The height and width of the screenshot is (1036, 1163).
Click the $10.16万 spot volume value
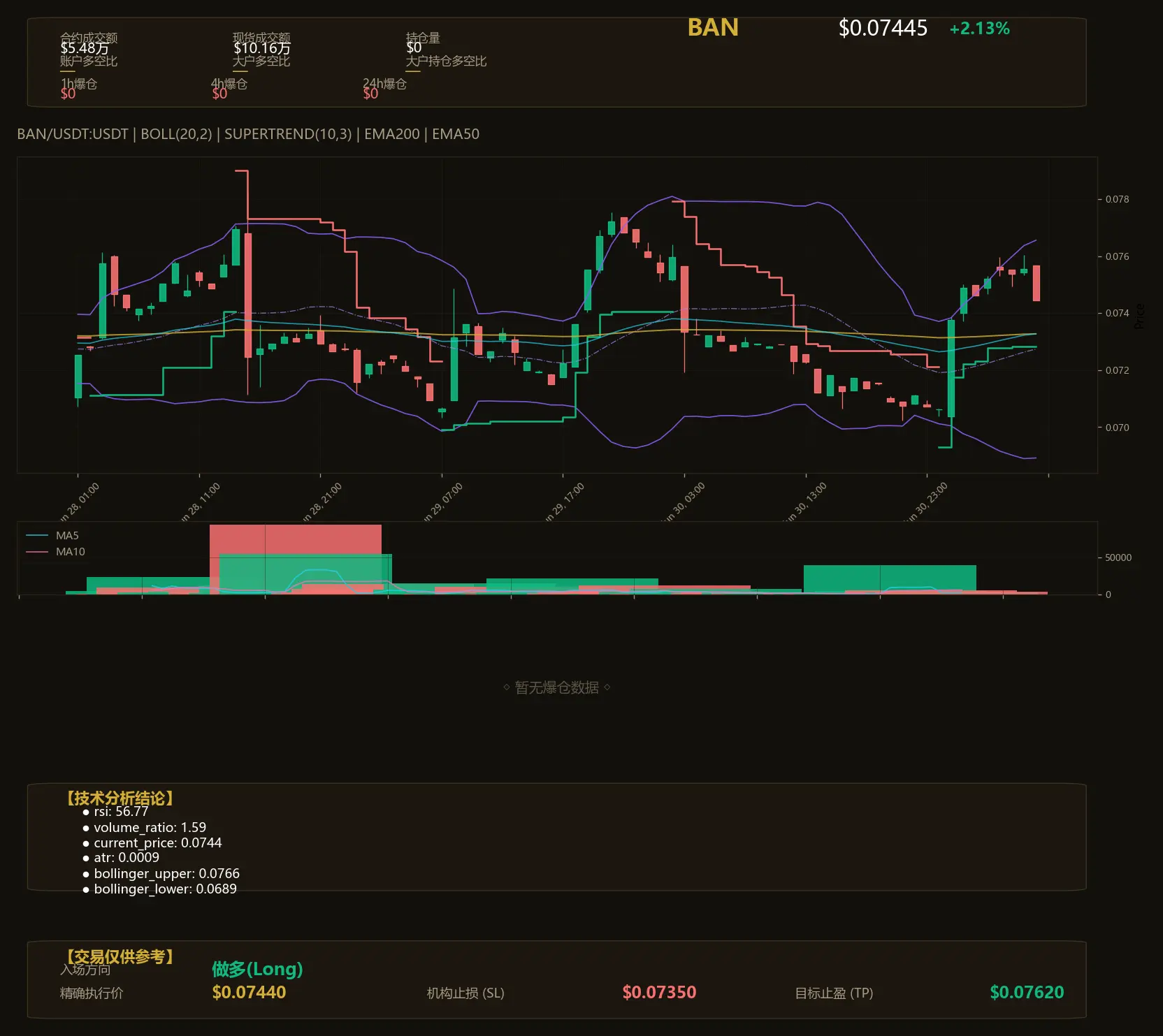pyautogui.click(x=262, y=48)
